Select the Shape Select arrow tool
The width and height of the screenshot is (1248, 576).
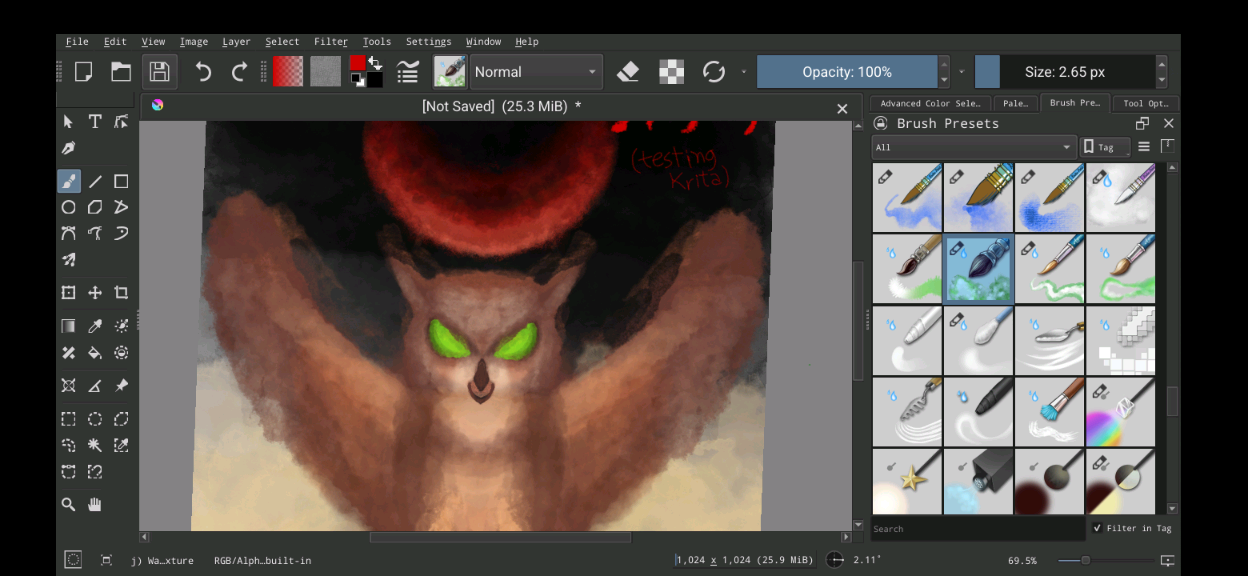tap(69, 121)
